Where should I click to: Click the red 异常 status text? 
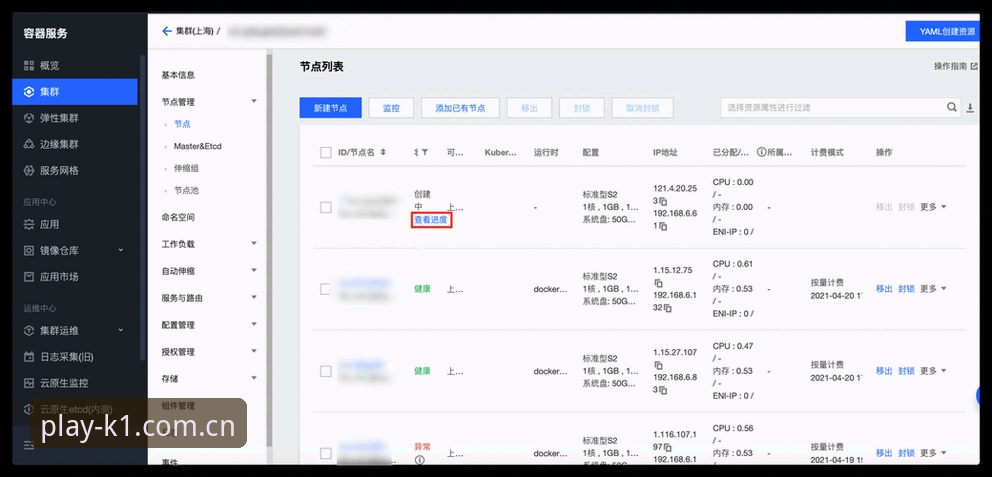[x=423, y=447]
